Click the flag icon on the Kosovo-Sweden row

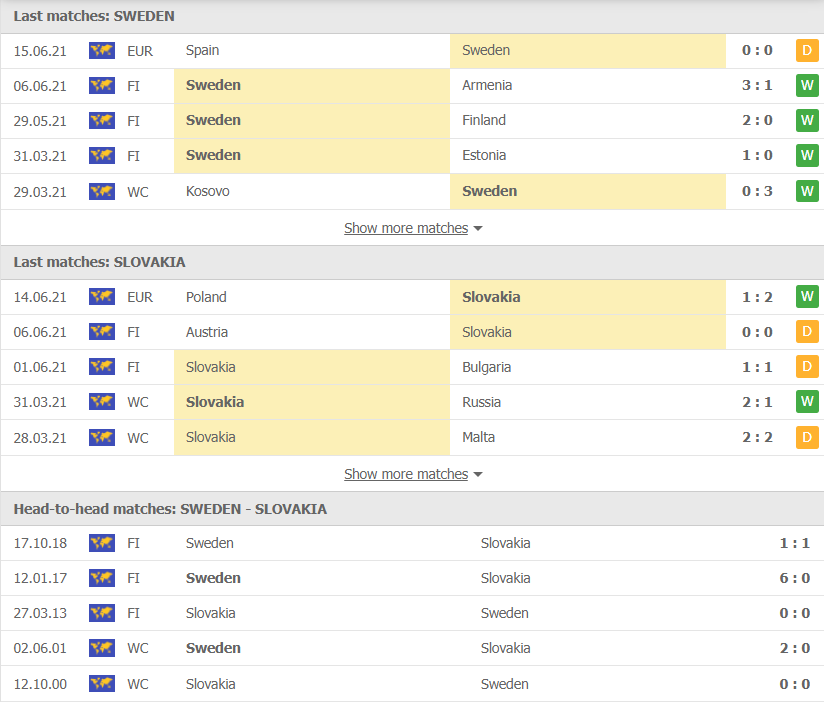pyautogui.click(x=102, y=191)
